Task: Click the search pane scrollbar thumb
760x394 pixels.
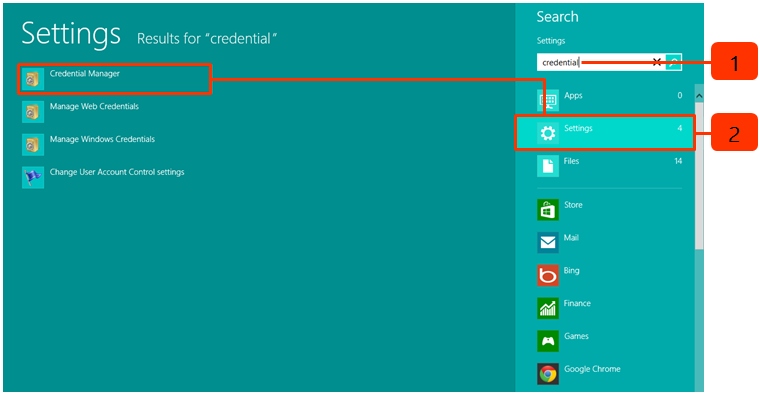Action: (x=699, y=177)
